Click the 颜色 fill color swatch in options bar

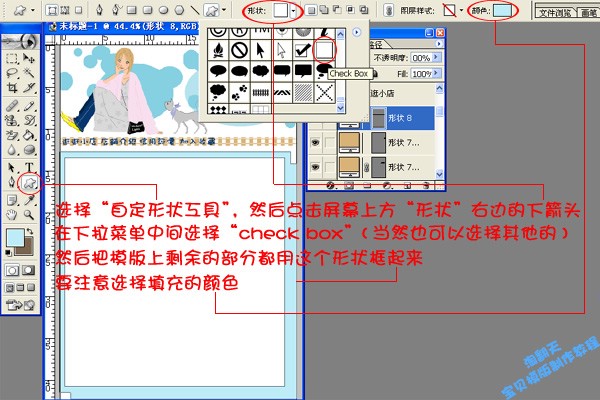[505, 10]
